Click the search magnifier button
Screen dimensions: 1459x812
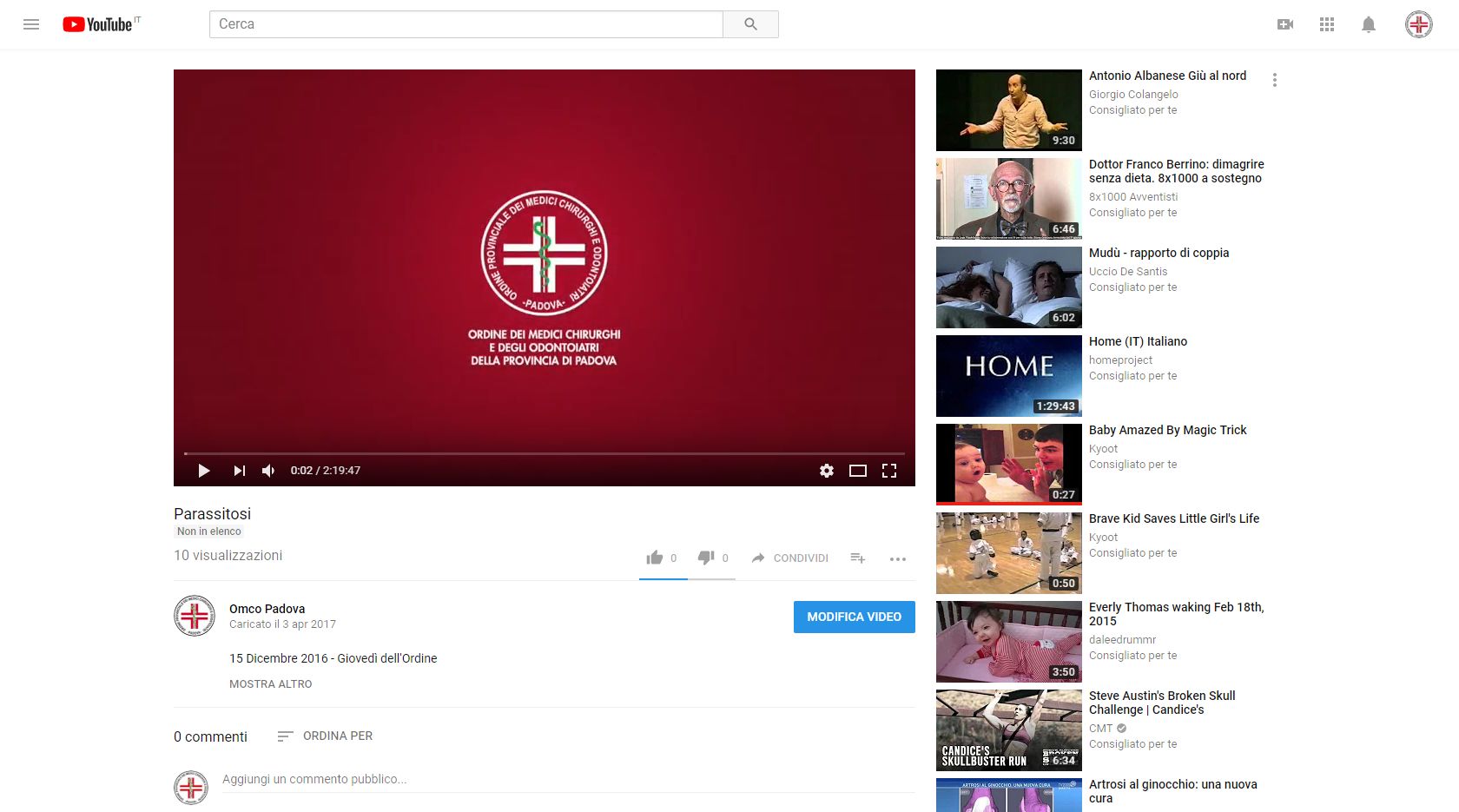point(750,24)
